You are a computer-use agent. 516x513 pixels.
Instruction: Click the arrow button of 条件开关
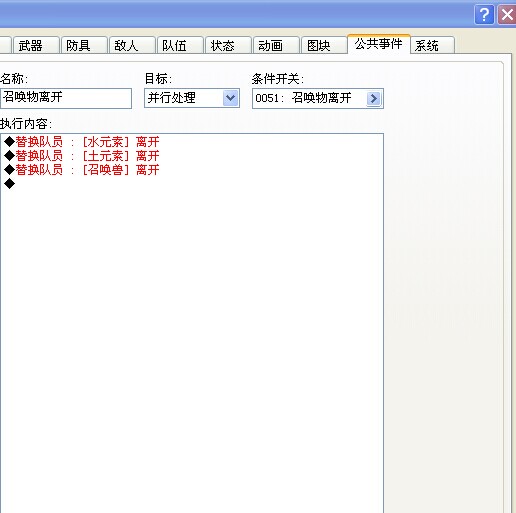(x=374, y=98)
